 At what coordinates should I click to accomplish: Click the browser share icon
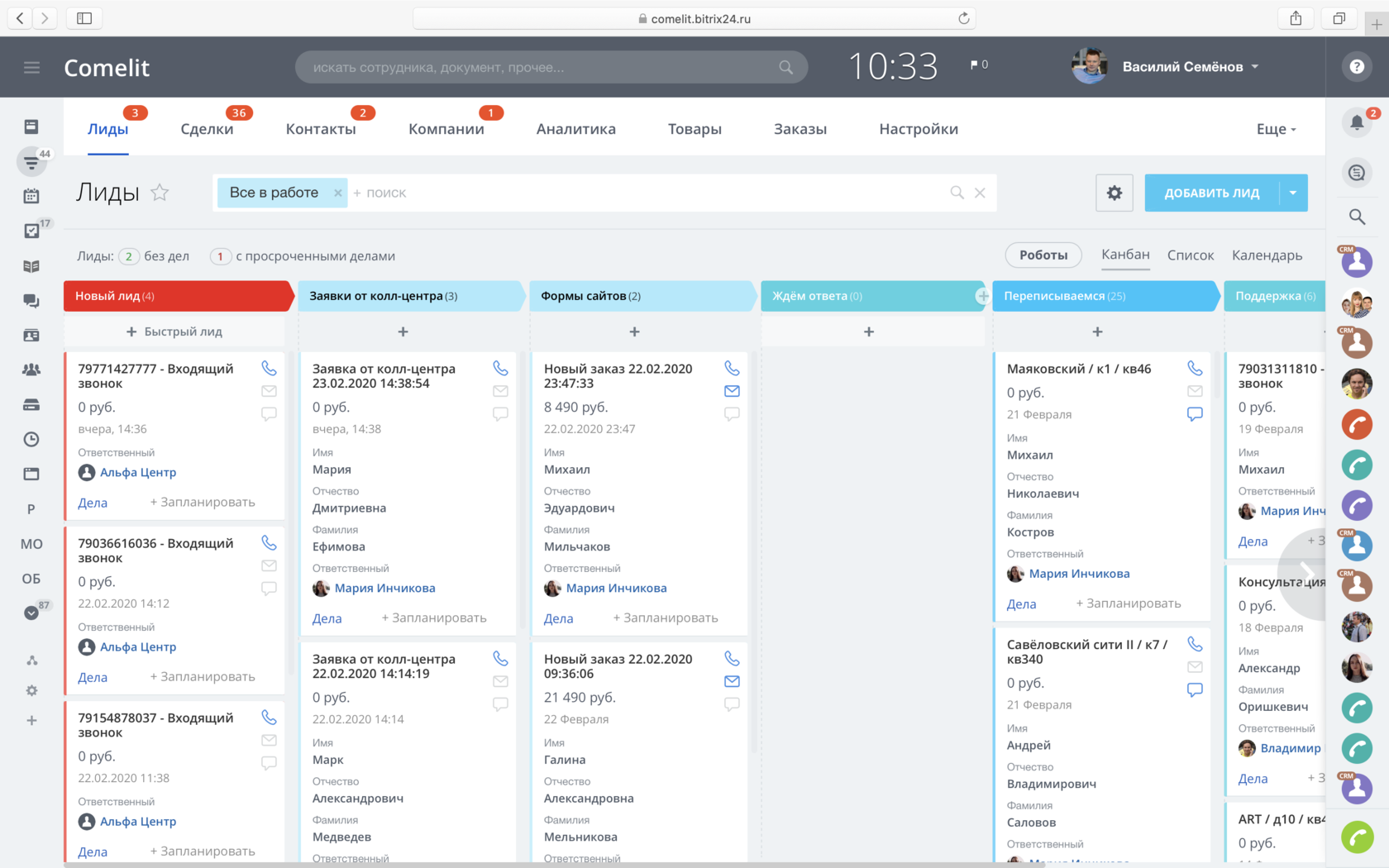1296,18
